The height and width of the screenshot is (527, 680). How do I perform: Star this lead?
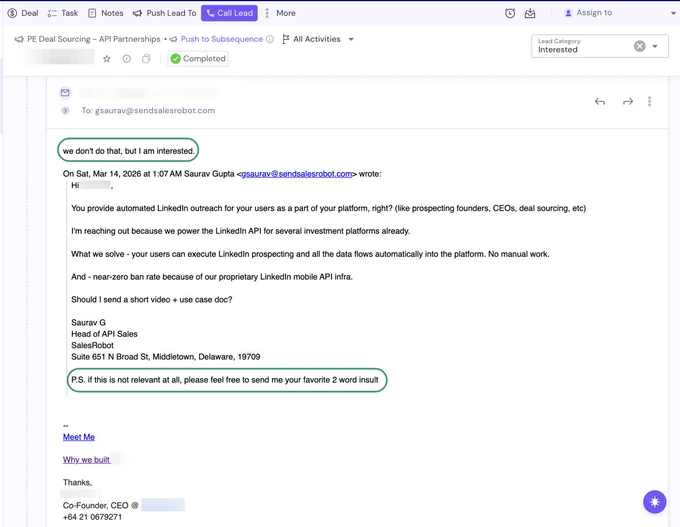click(x=107, y=59)
